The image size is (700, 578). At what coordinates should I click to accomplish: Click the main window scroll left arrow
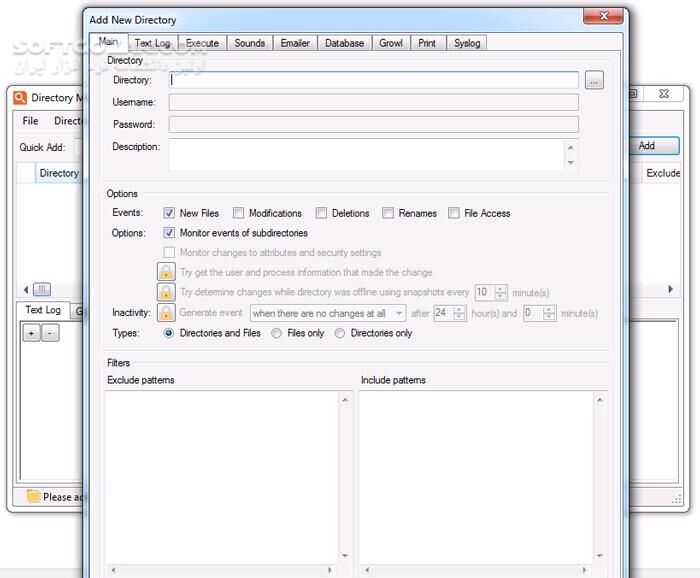tap(25, 290)
